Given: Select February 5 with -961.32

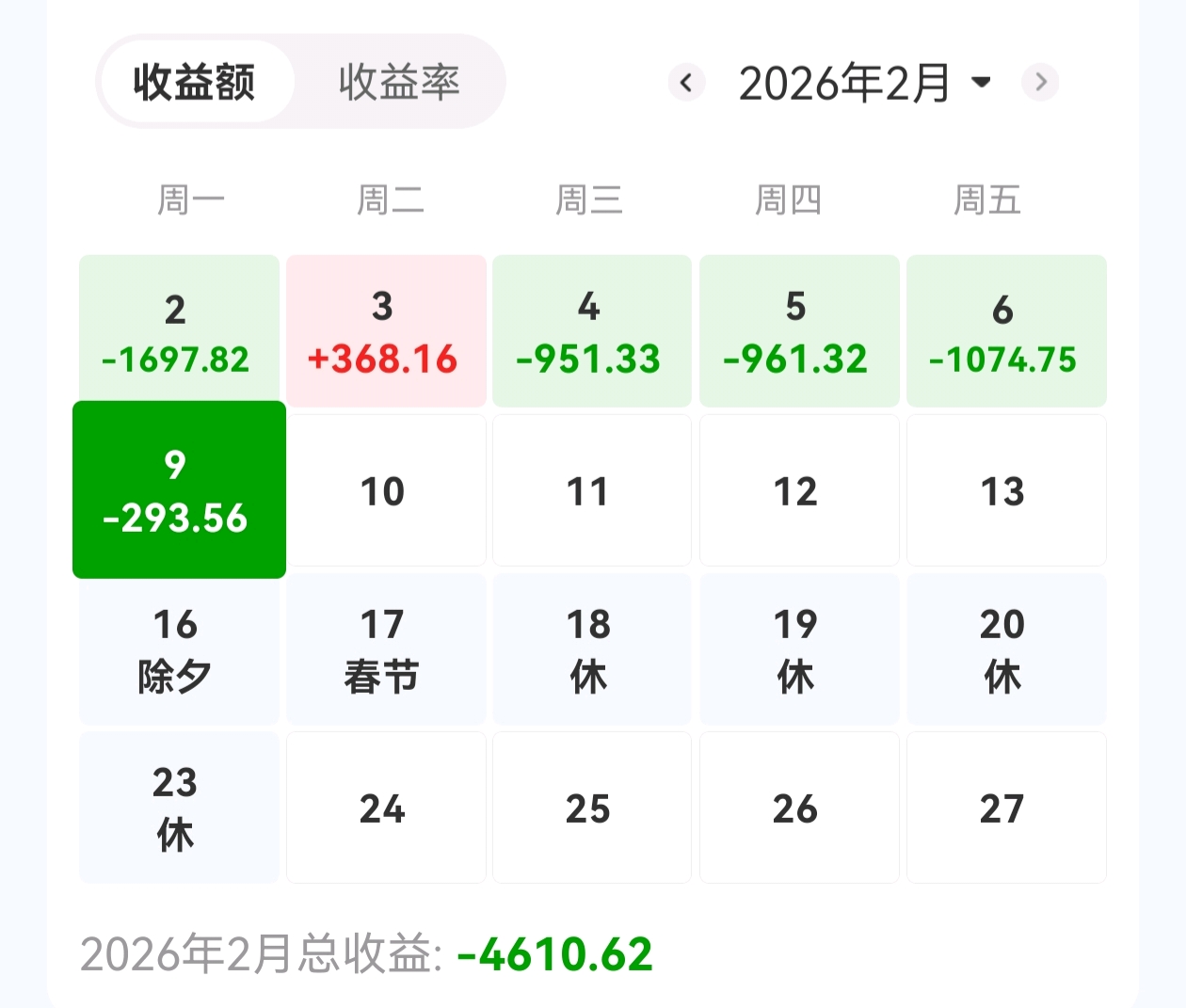Looking at the screenshot, I should pos(799,330).
